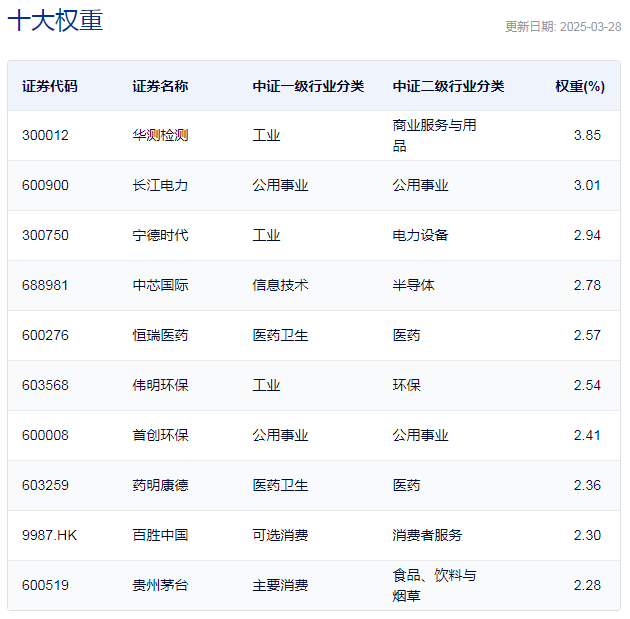Viewport: 630px width, 619px height.
Task: Select the stock name 伟明环保
Action: click(x=160, y=385)
